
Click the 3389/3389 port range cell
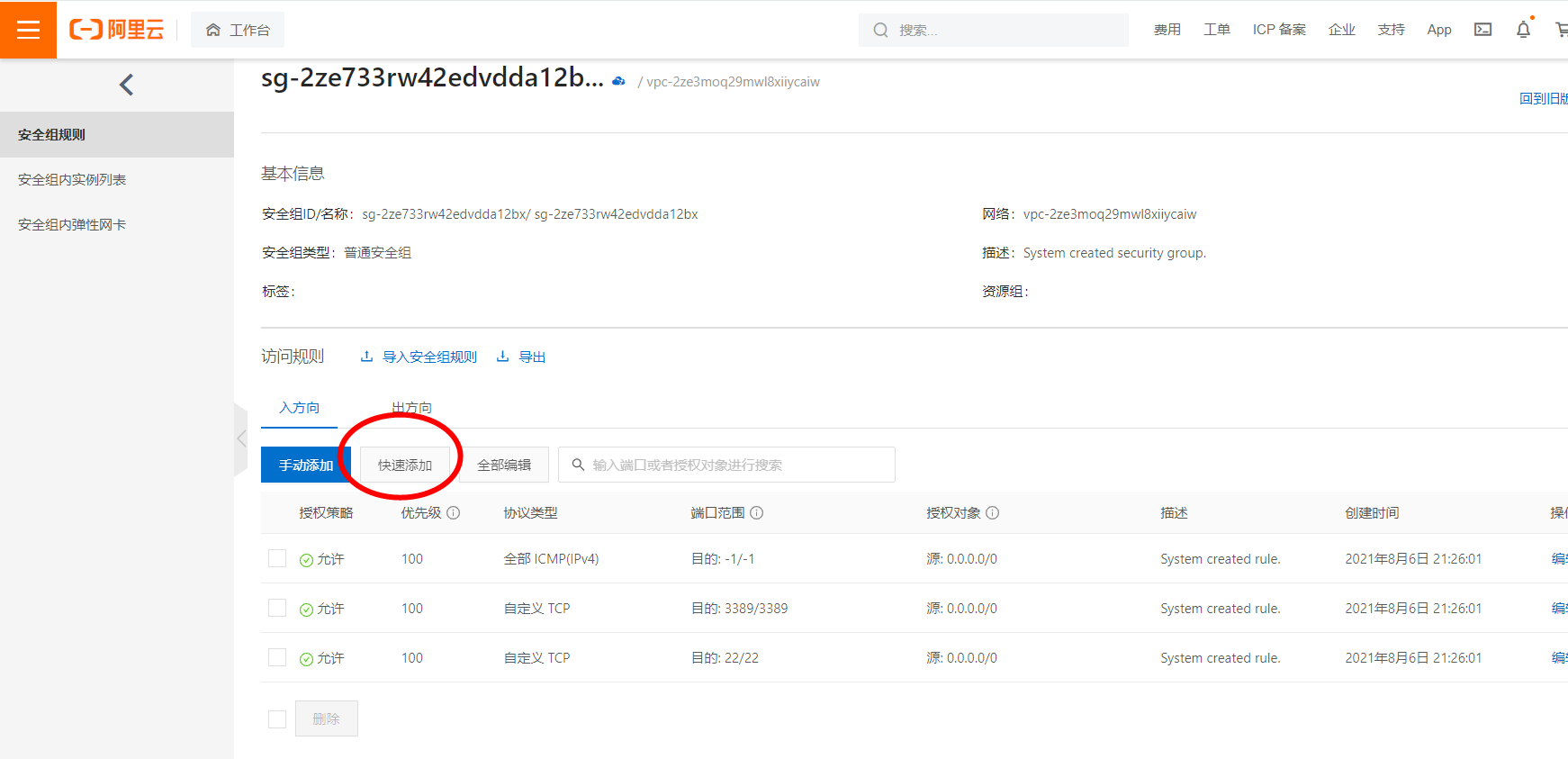point(740,609)
